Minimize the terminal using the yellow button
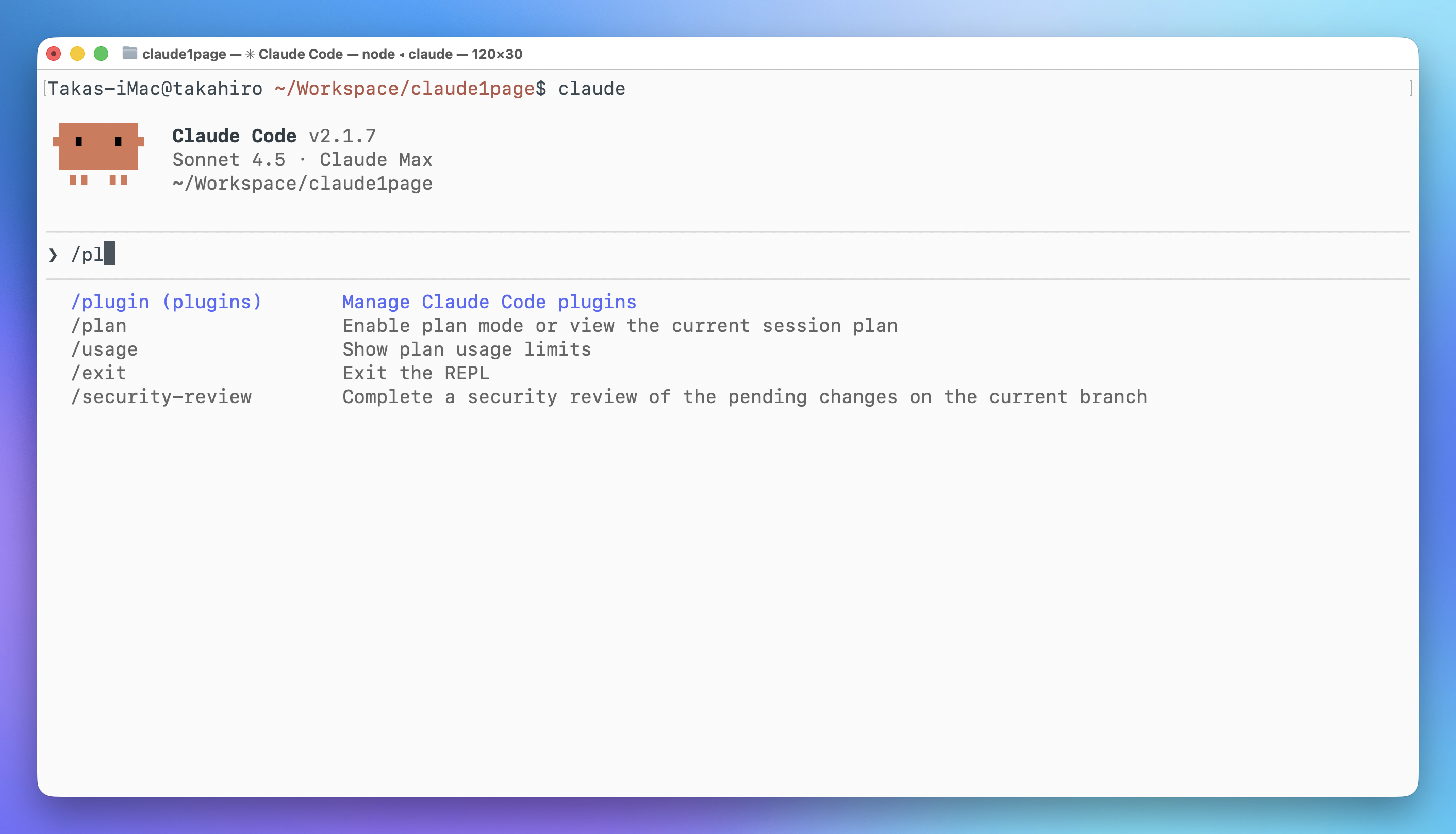 [x=77, y=54]
